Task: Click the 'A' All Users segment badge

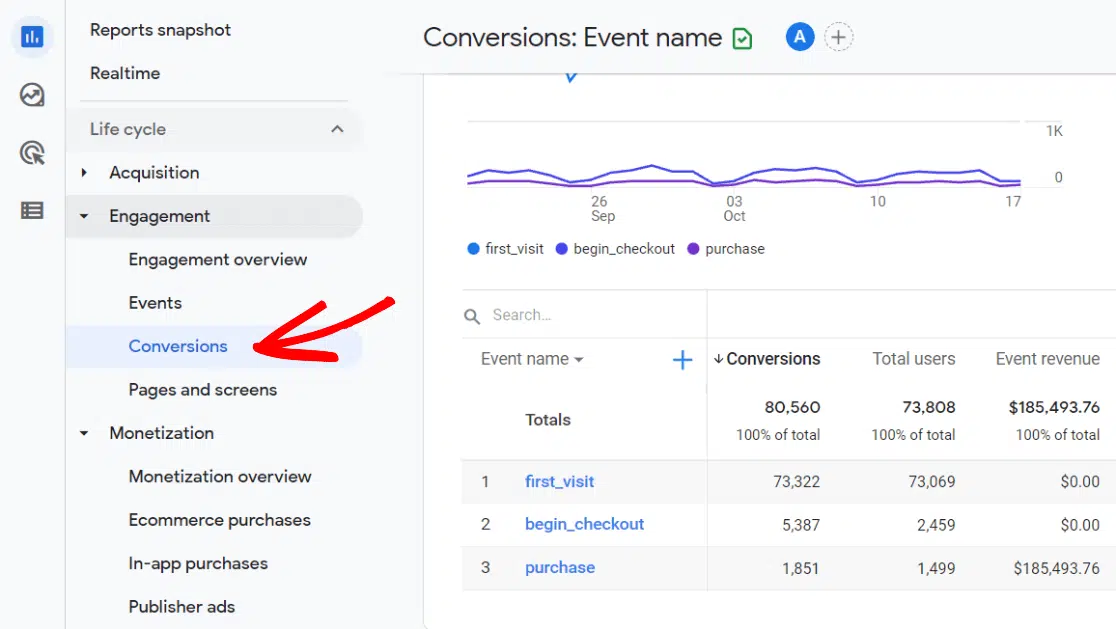Action: click(799, 38)
